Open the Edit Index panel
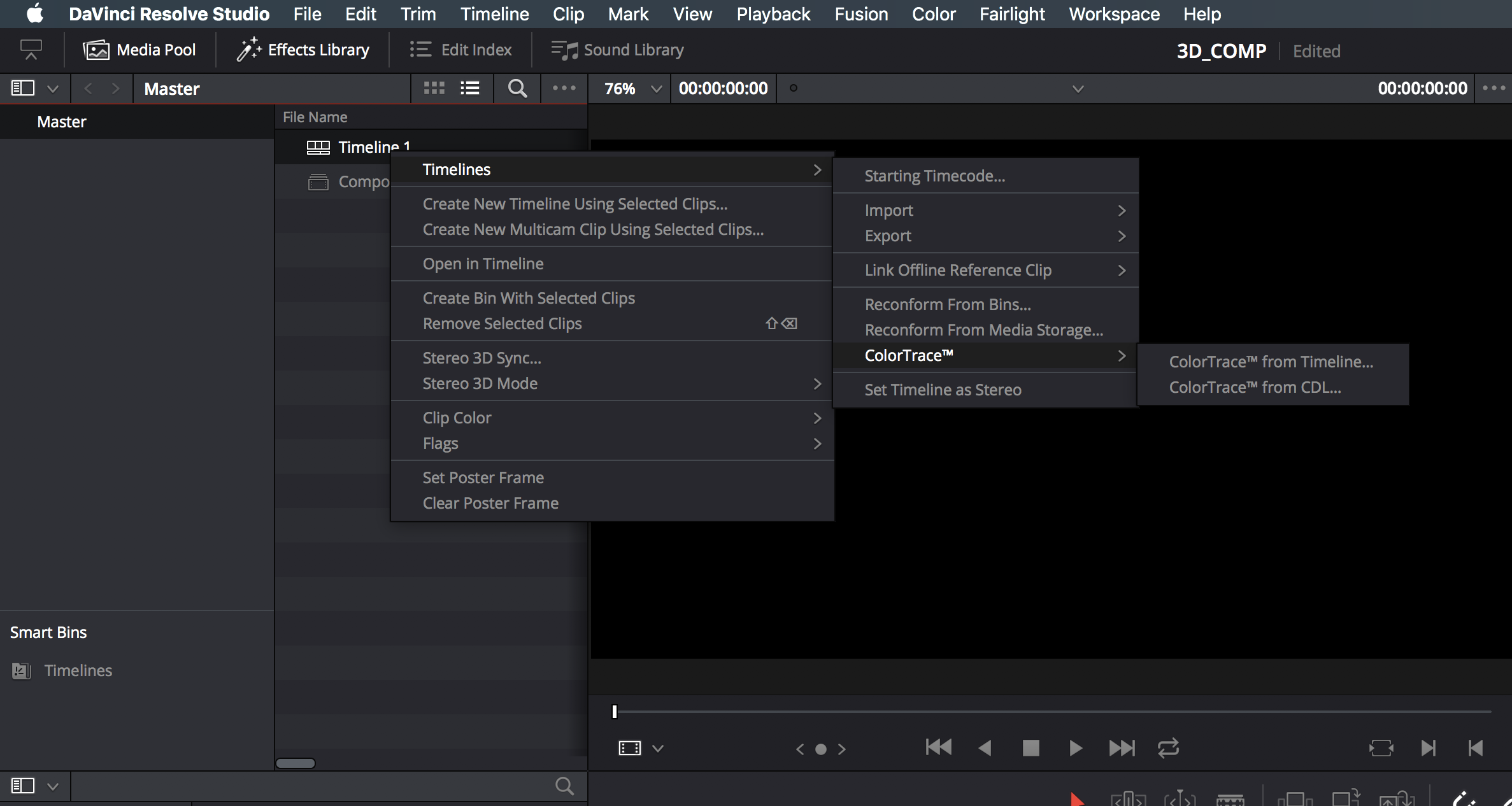 pos(462,49)
